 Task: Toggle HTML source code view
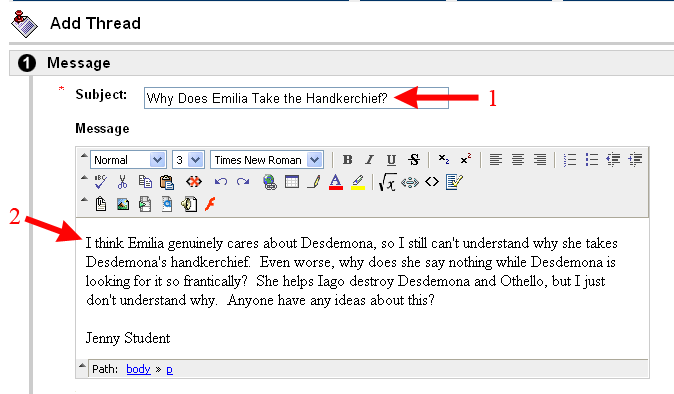pos(432,182)
